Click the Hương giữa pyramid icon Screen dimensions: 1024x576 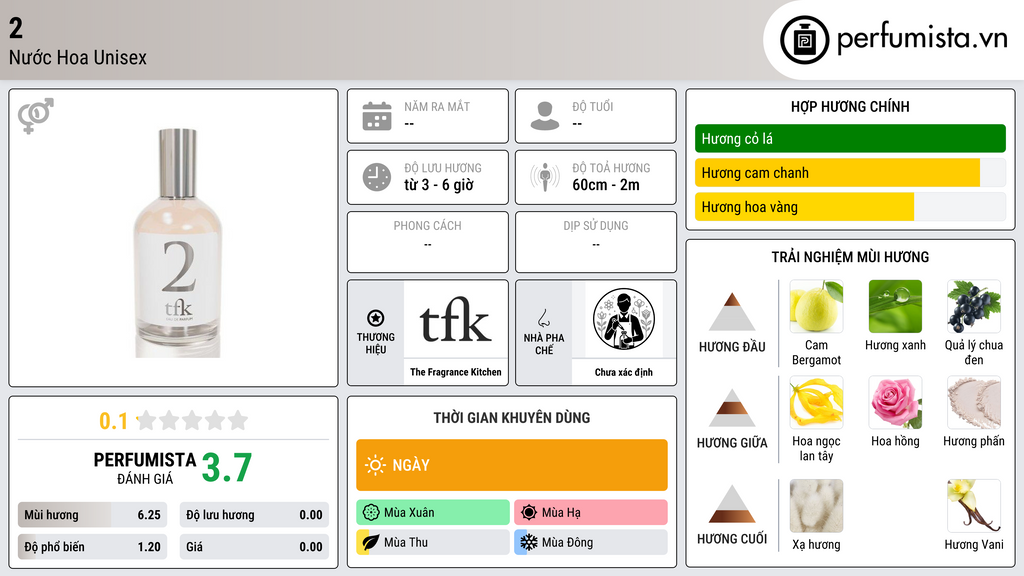[x=732, y=408]
